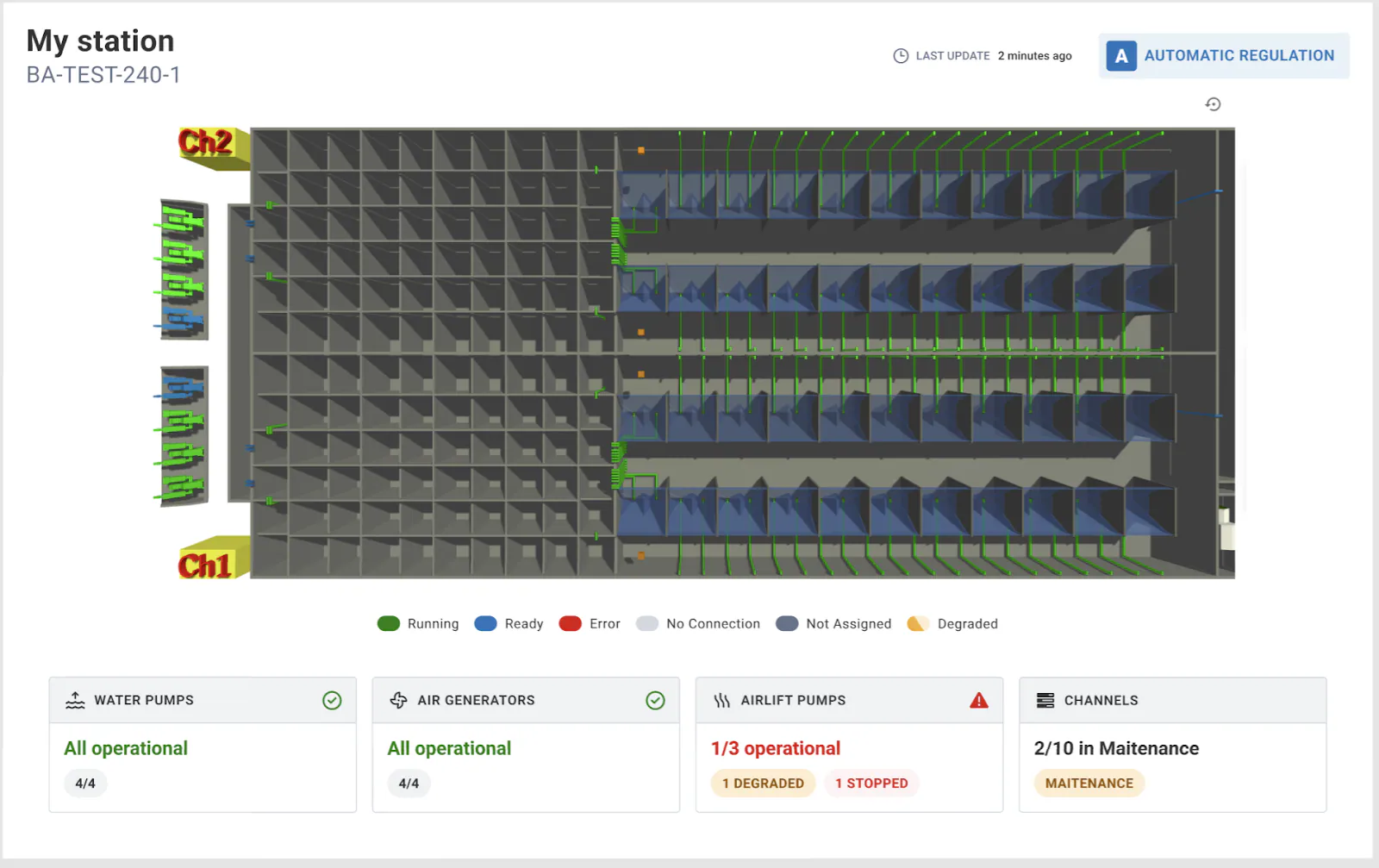Click the red Error legend swatch
This screenshot has width=1379, height=868.
(x=570, y=624)
